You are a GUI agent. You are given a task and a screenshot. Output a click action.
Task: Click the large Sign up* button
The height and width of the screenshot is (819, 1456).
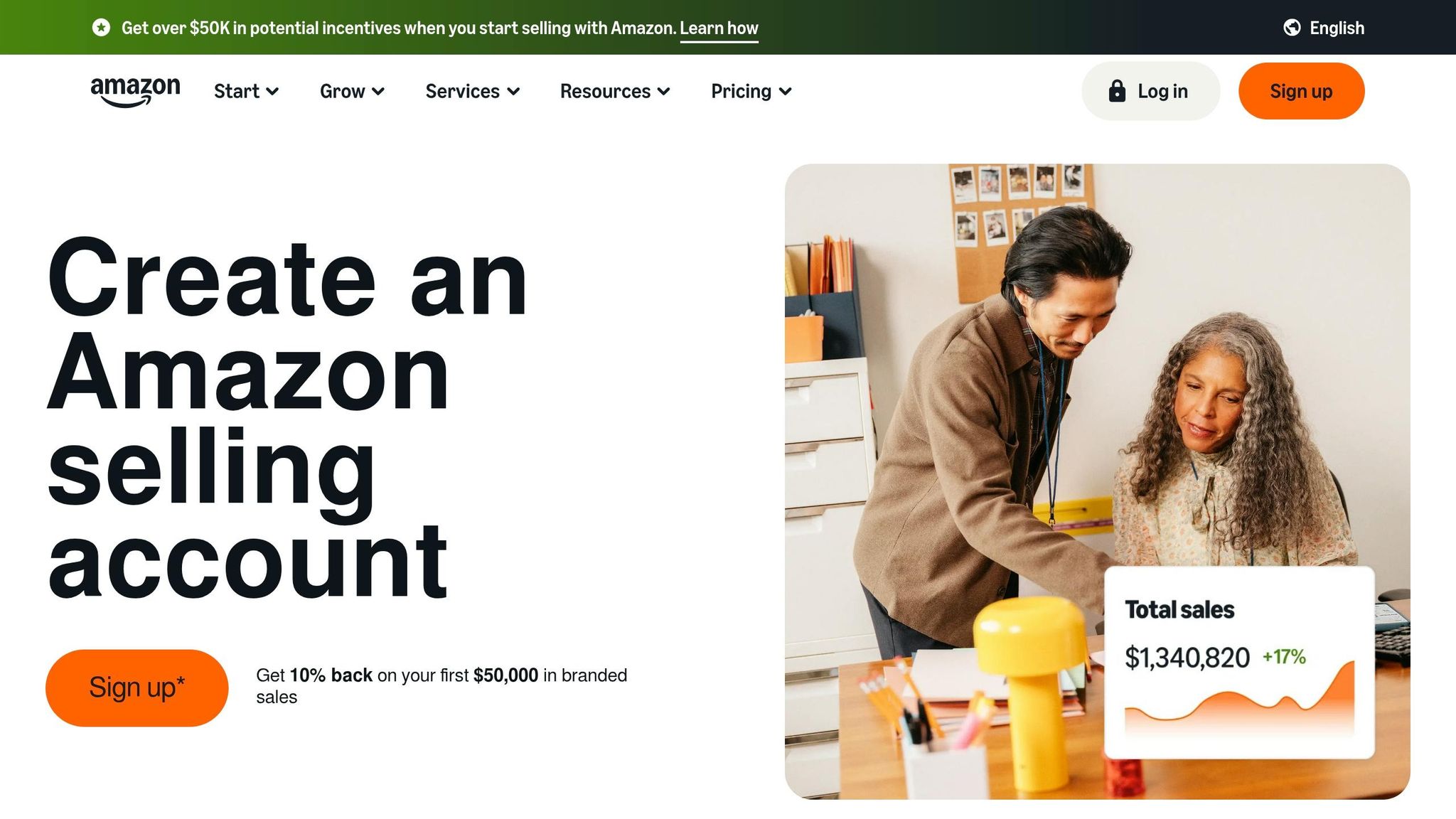(136, 687)
